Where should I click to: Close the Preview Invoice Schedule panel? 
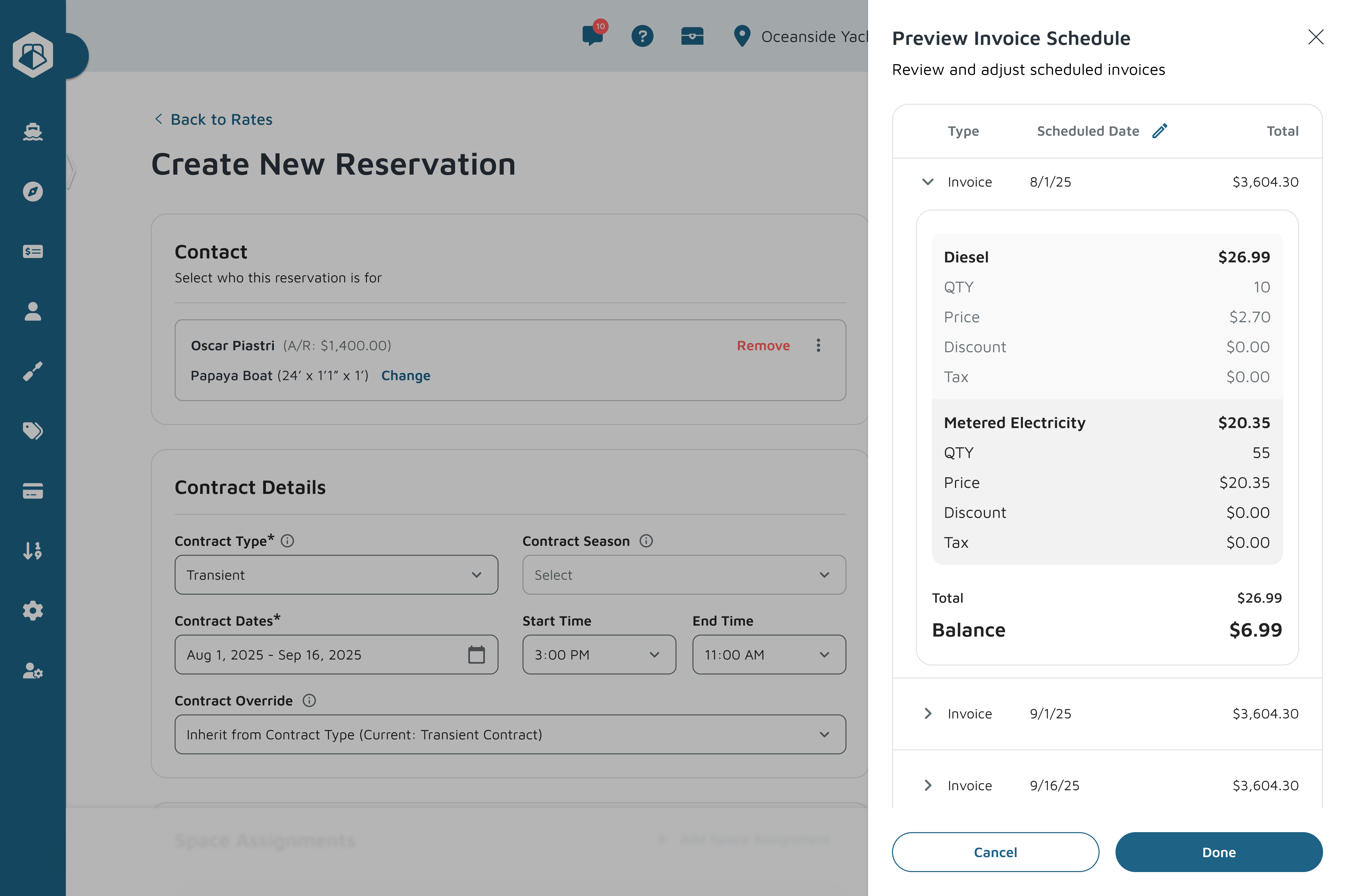(x=1316, y=37)
